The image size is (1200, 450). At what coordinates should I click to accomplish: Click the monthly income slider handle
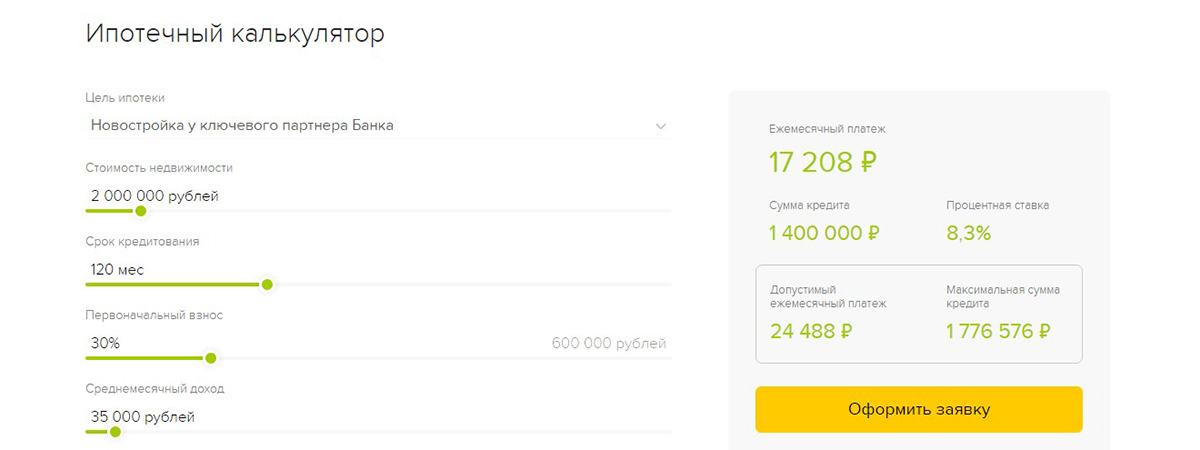115,432
